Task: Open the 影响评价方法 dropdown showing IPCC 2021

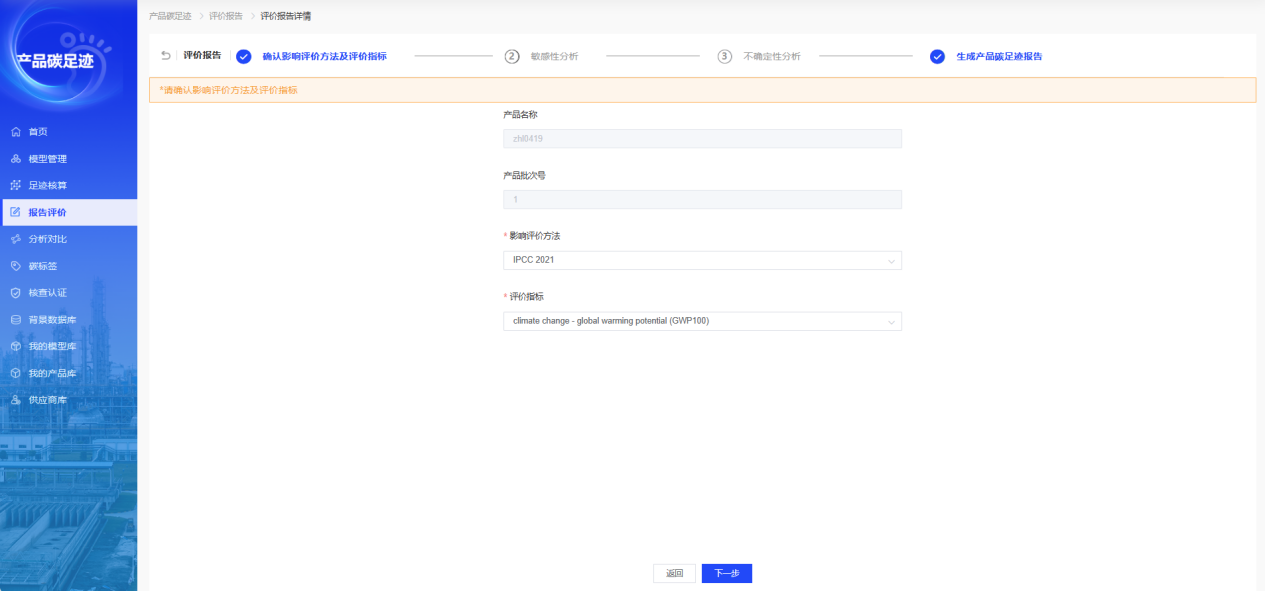Action: (x=701, y=260)
